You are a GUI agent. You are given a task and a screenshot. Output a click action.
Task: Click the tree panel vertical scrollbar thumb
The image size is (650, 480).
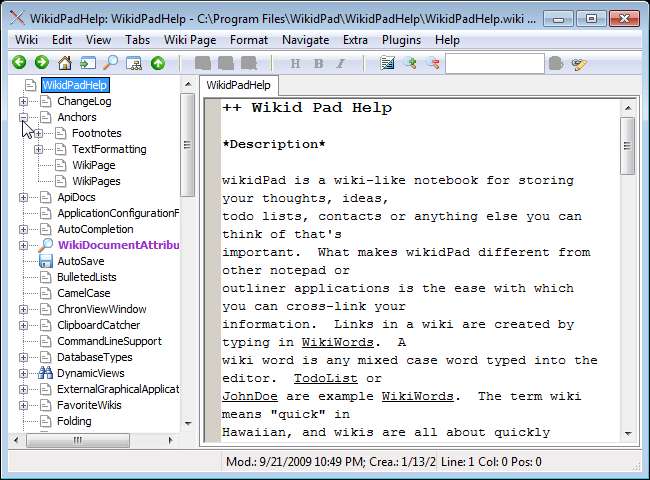[x=187, y=145]
